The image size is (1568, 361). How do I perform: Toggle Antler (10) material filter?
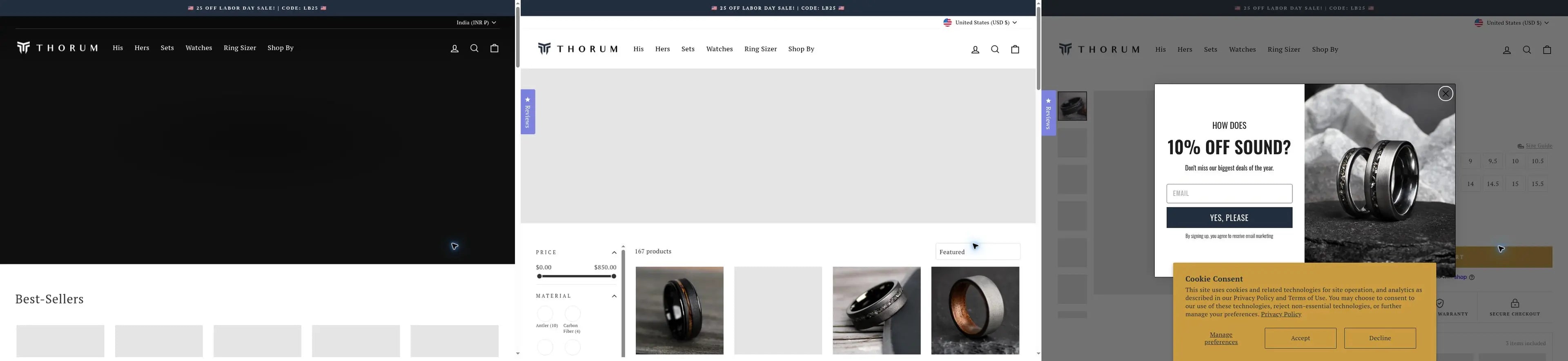[x=545, y=314]
